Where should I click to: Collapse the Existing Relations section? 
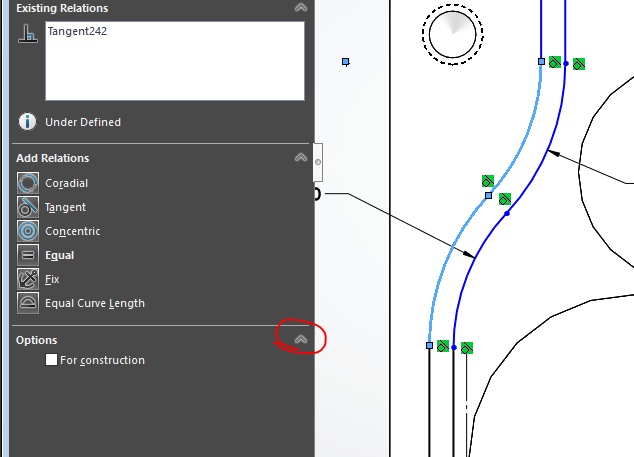(x=300, y=7)
